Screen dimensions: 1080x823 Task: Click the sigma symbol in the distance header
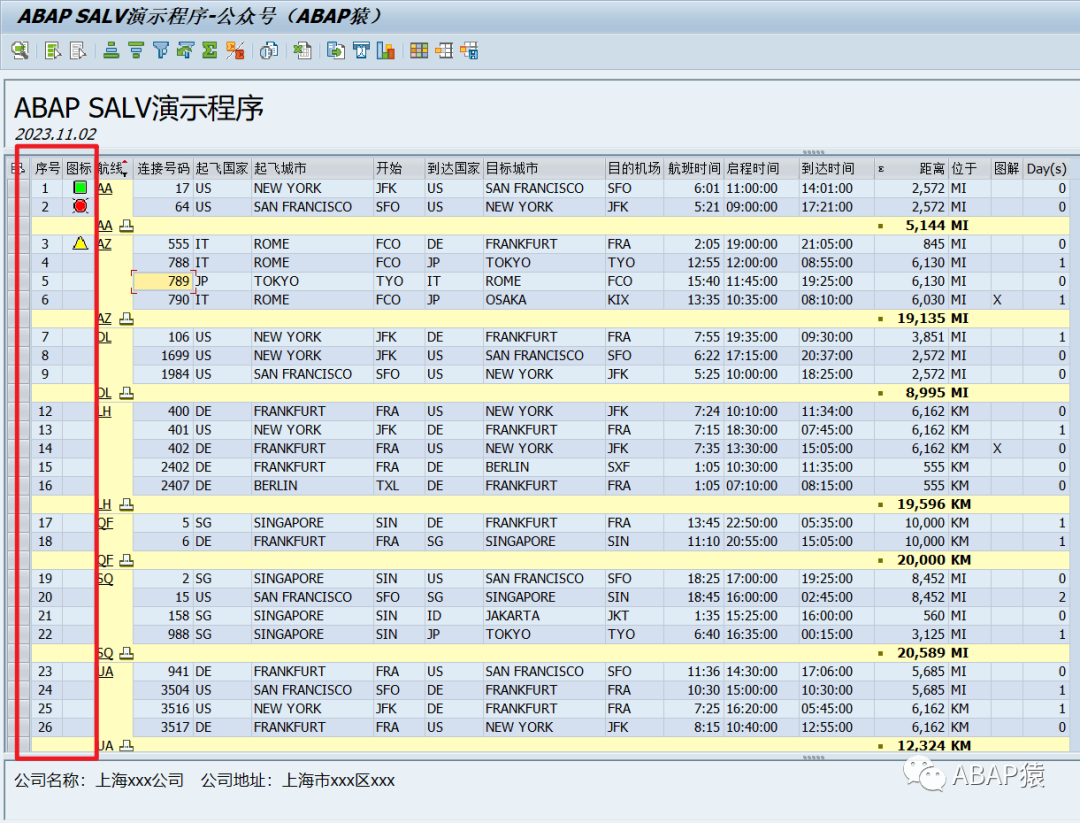click(x=881, y=169)
